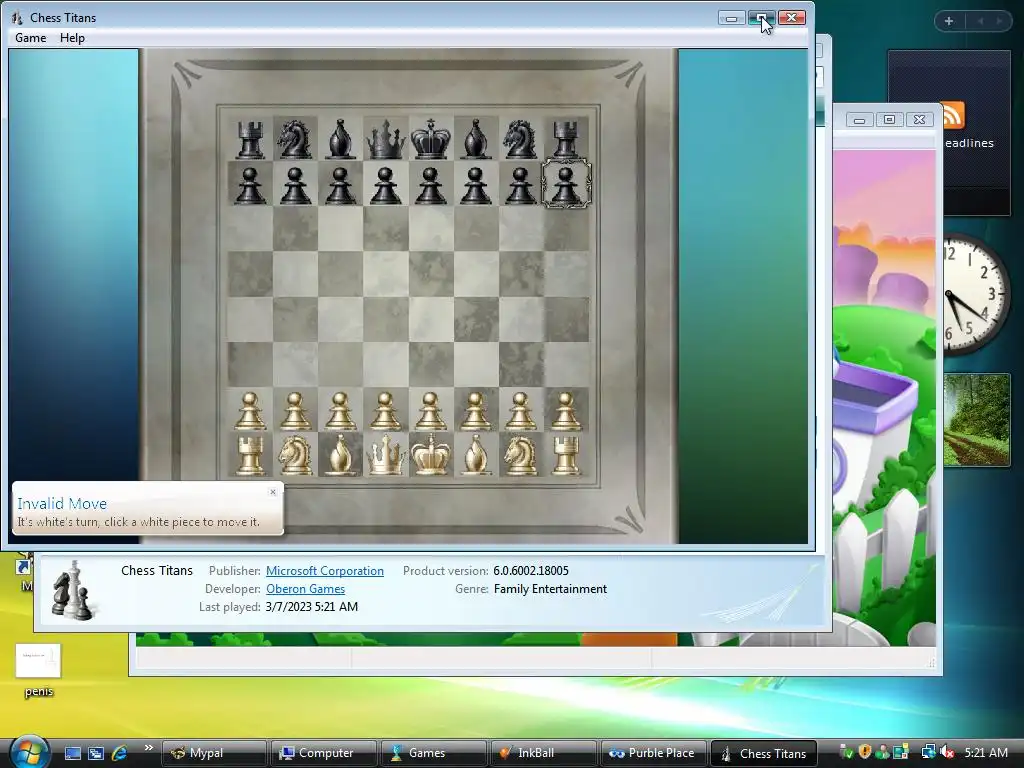Click the black rook on h8
The width and height of the screenshot is (1024, 768).
coord(566,139)
